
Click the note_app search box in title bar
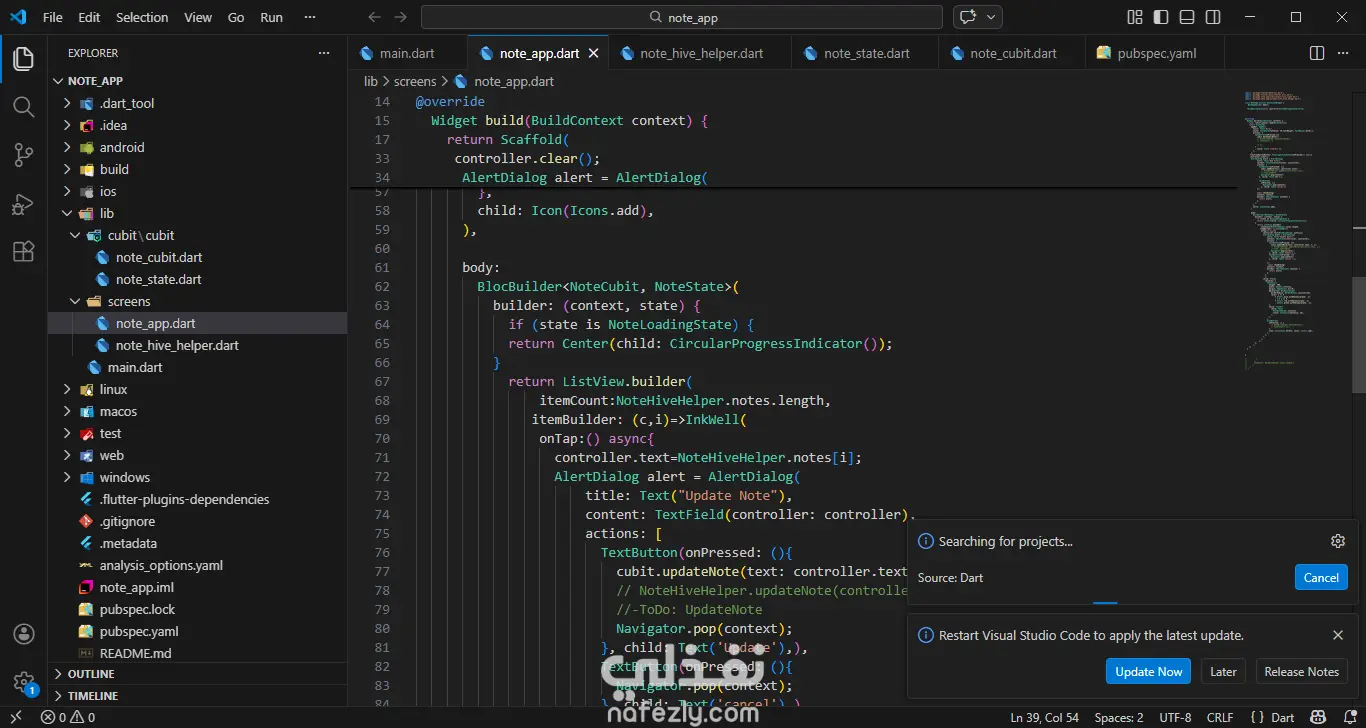682,17
